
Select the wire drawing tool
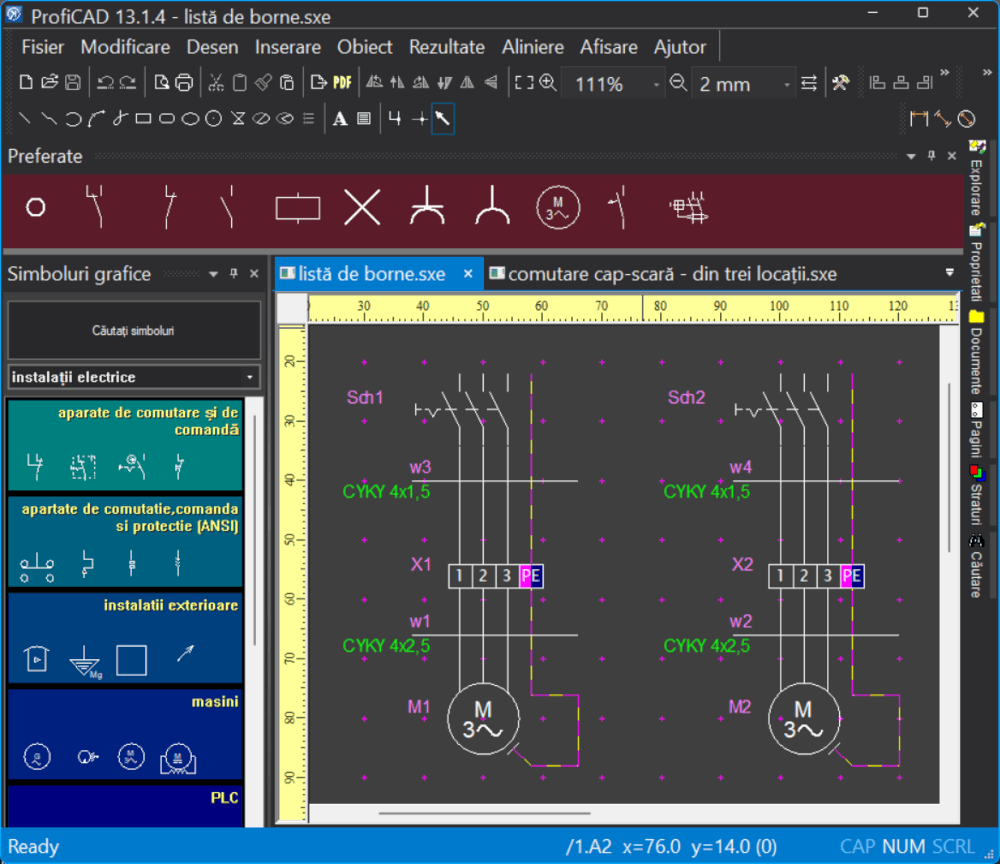pyautogui.click(x=395, y=119)
